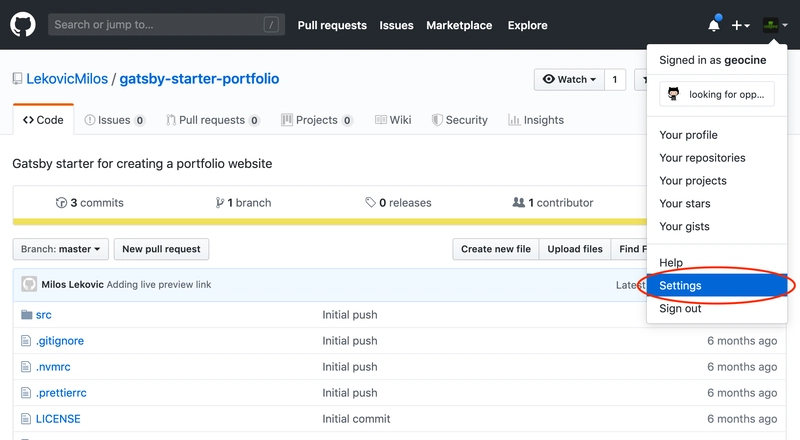Open the Wiki tab
Viewport: 800px width, 440px height.
click(x=393, y=120)
